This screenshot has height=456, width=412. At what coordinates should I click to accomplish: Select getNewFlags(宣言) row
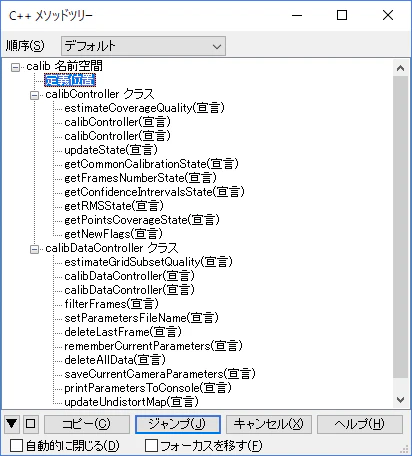point(113,234)
